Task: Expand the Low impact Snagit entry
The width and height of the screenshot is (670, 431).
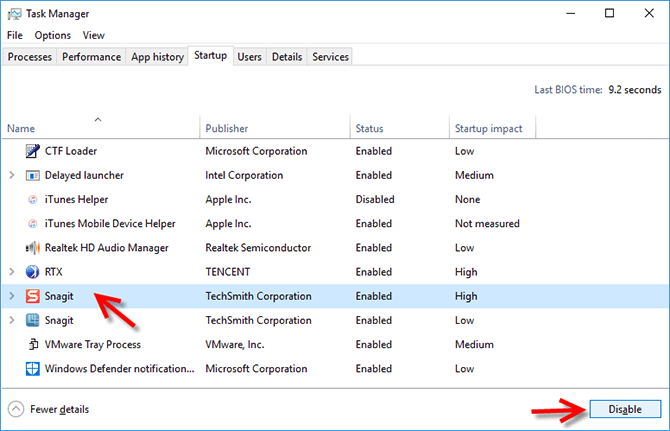Action: pos(12,320)
